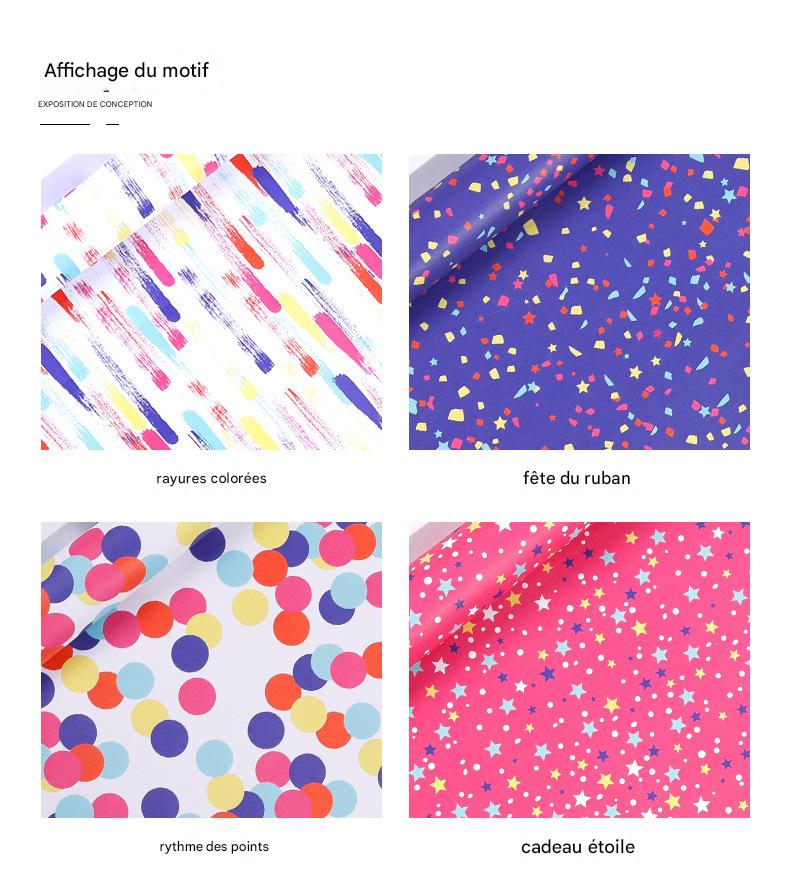Click the large yellow star on purple paper

pyautogui.click(x=584, y=203)
